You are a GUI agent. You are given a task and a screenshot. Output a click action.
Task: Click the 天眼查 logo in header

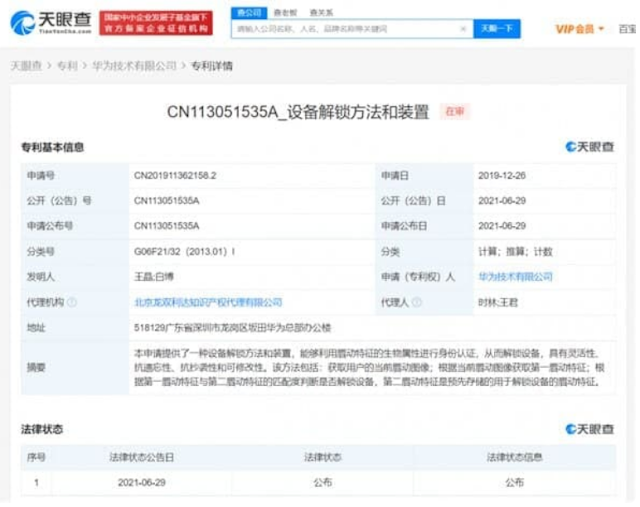coord(51,23)
